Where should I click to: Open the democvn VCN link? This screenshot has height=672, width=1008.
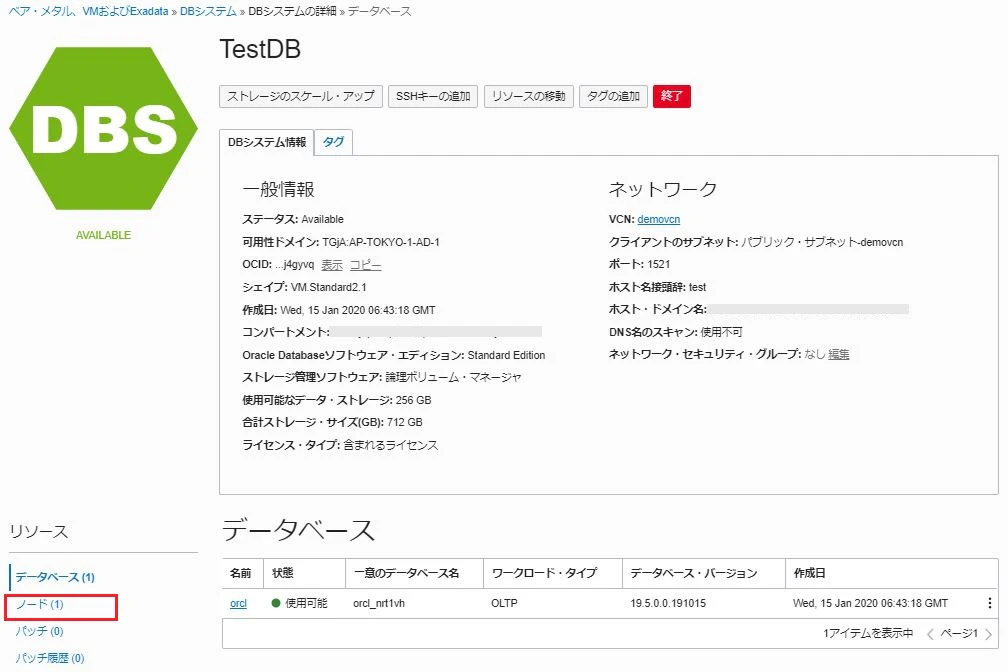tap(658, 219)
